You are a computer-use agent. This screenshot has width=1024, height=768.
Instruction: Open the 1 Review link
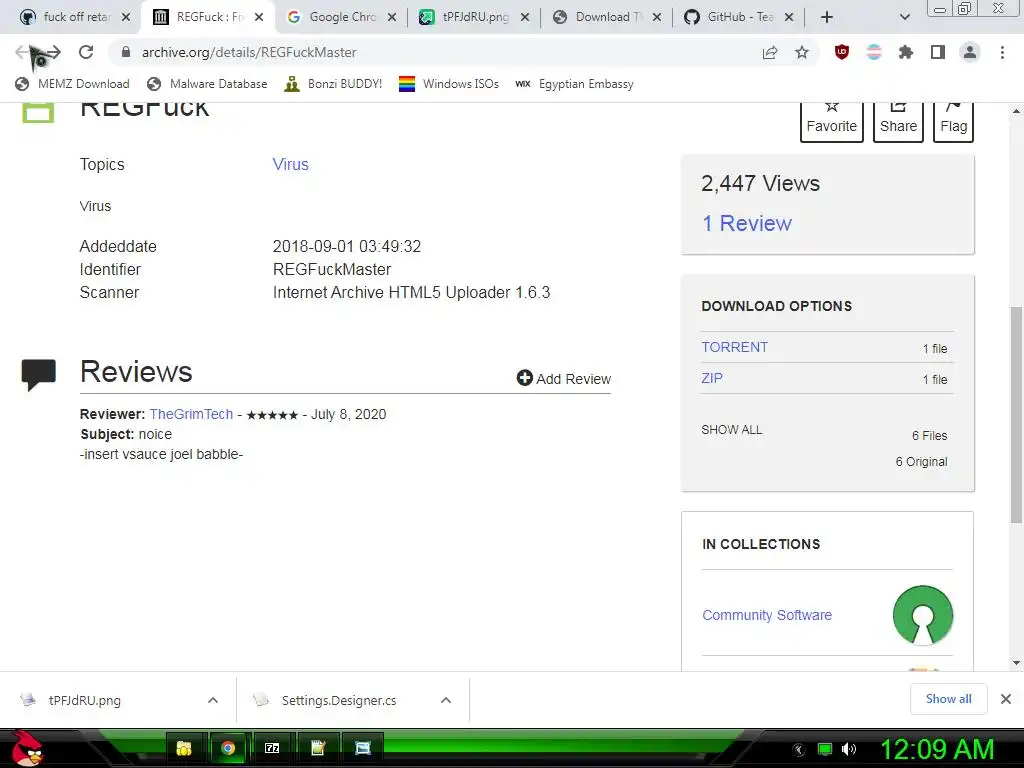(x=746, y=223)
